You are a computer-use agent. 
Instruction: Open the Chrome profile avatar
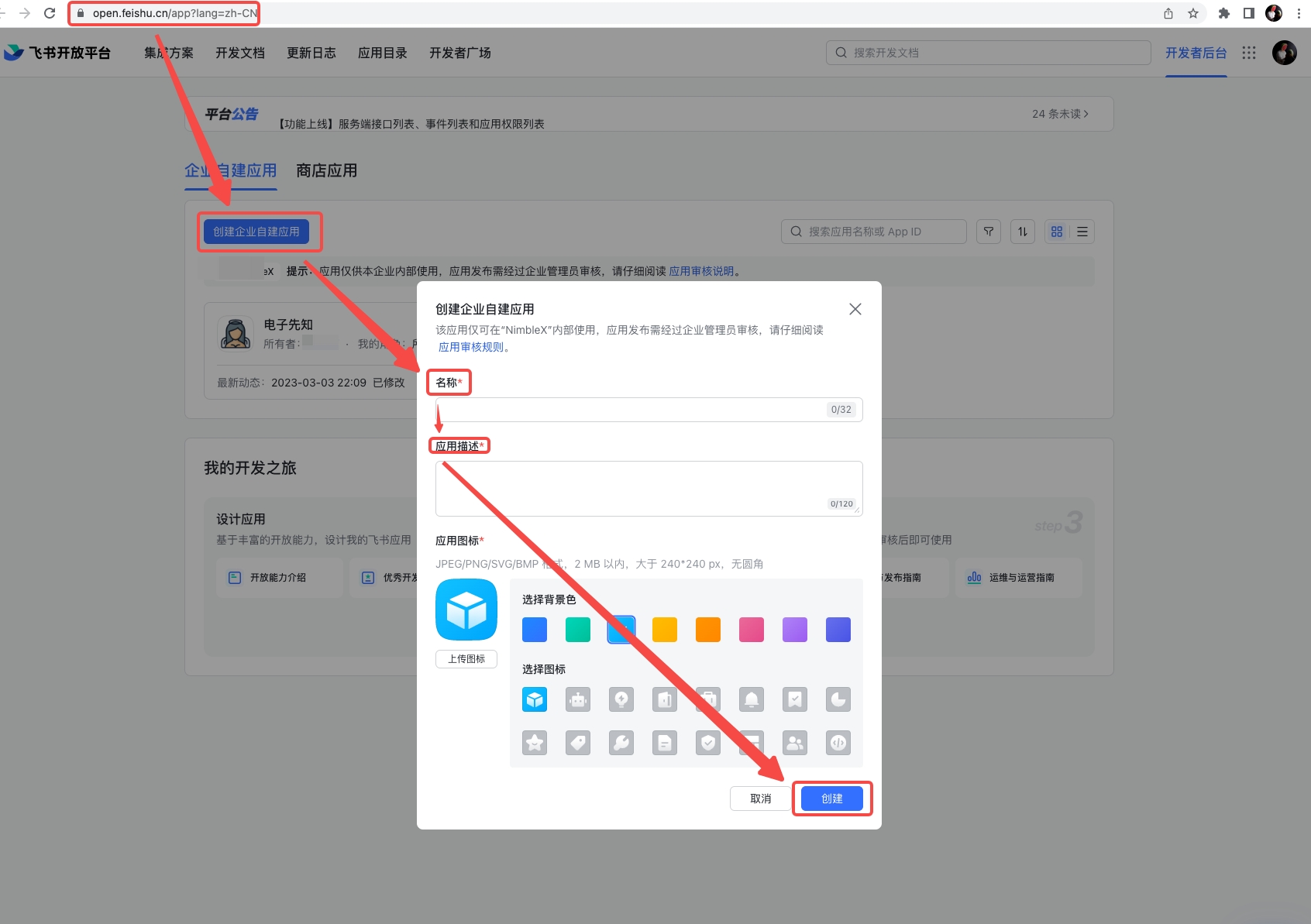click(1274, 13)
